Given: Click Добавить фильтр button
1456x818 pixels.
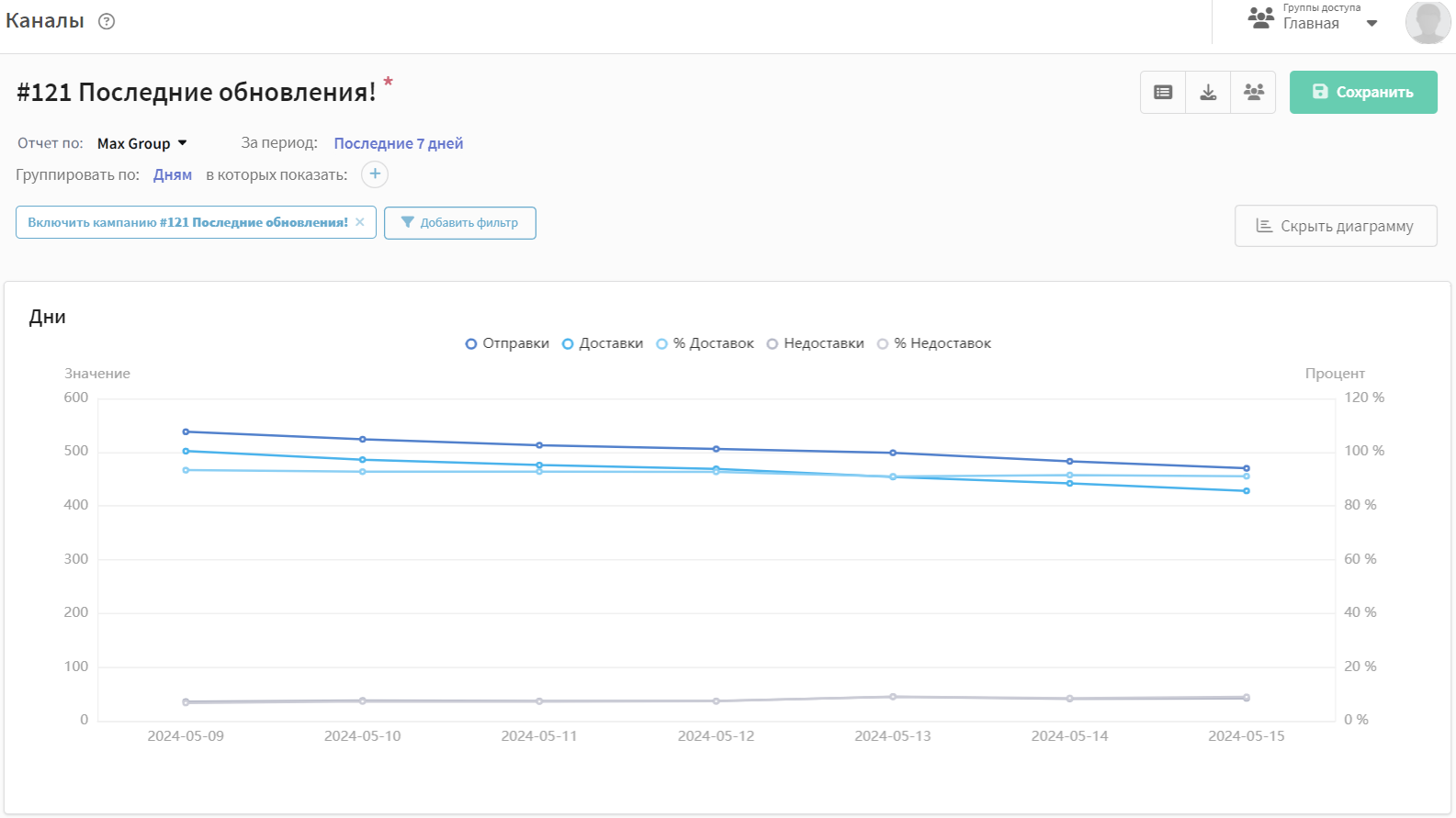Looking at the screenshot, I should tap(459, 222).
